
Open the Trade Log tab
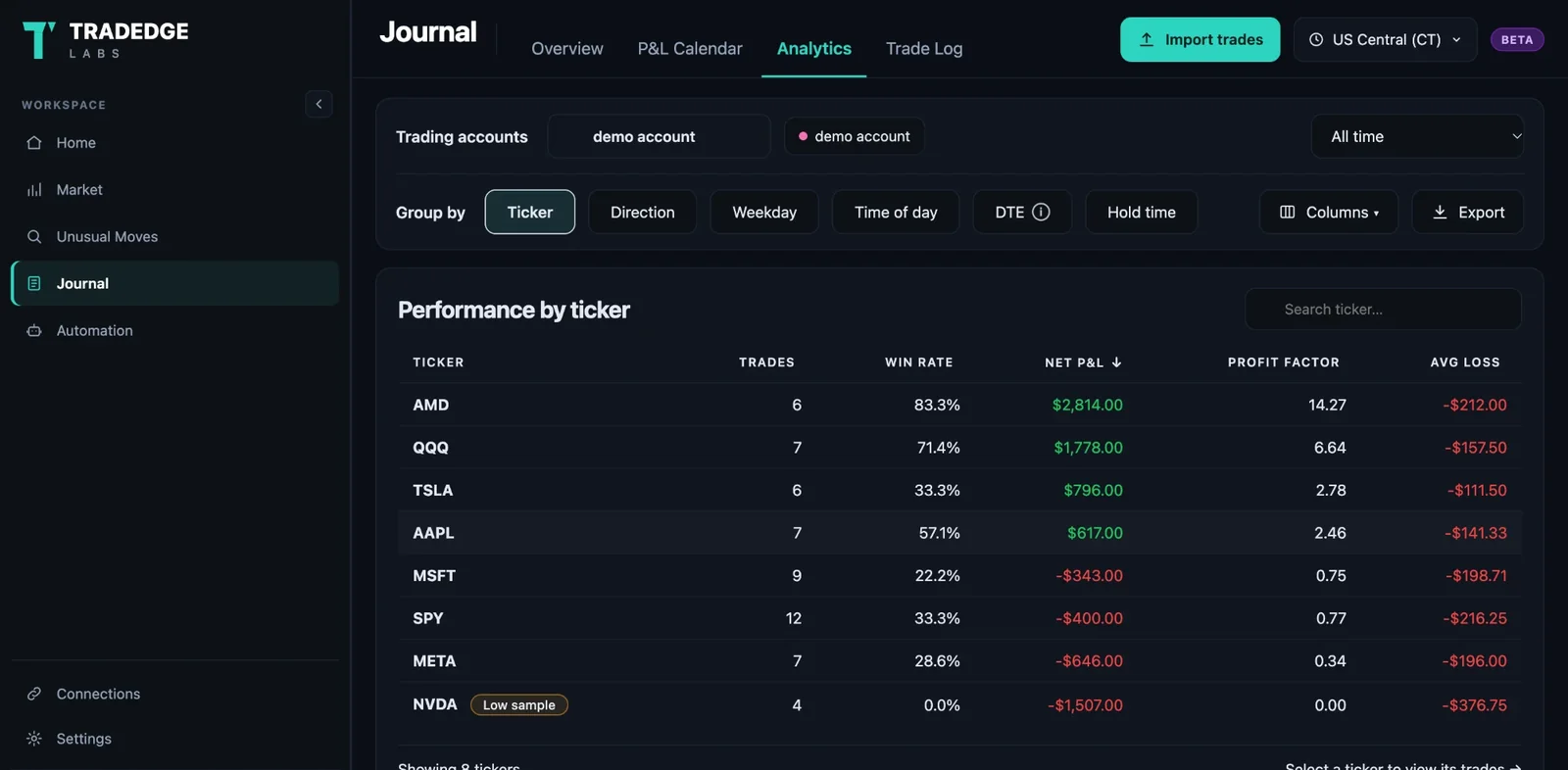924,48
